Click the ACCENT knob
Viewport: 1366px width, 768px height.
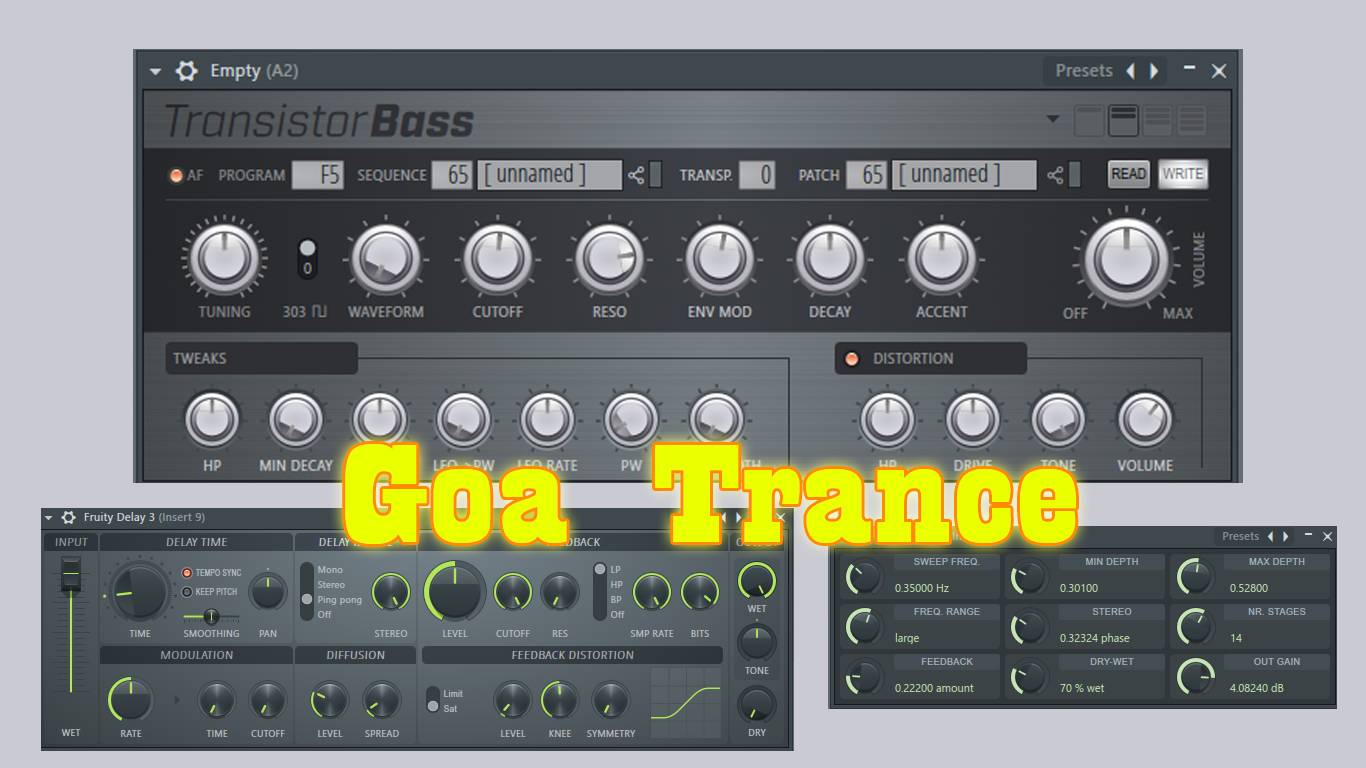[941, 259]
